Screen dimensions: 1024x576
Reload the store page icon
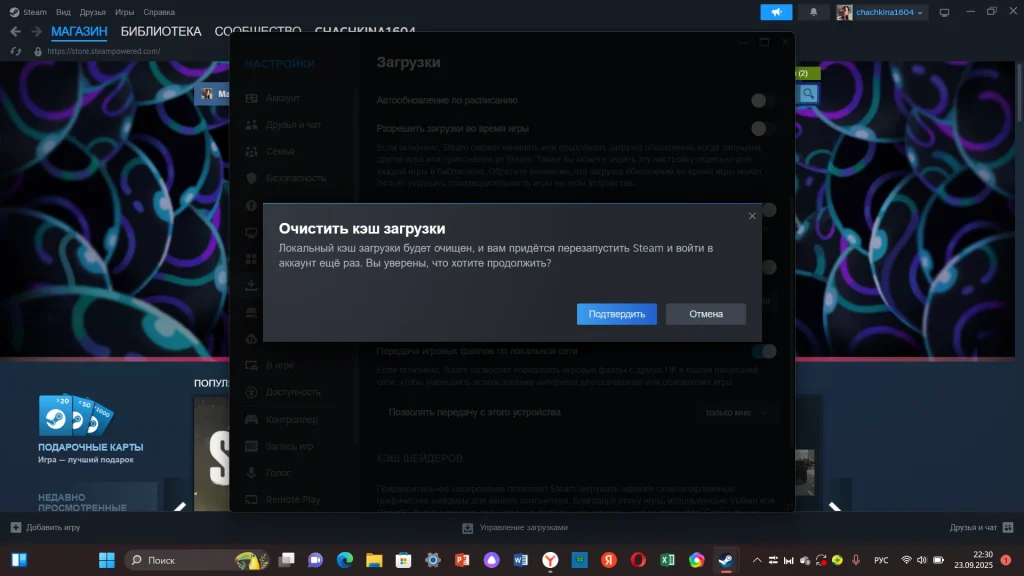click(x=15, y=51)
